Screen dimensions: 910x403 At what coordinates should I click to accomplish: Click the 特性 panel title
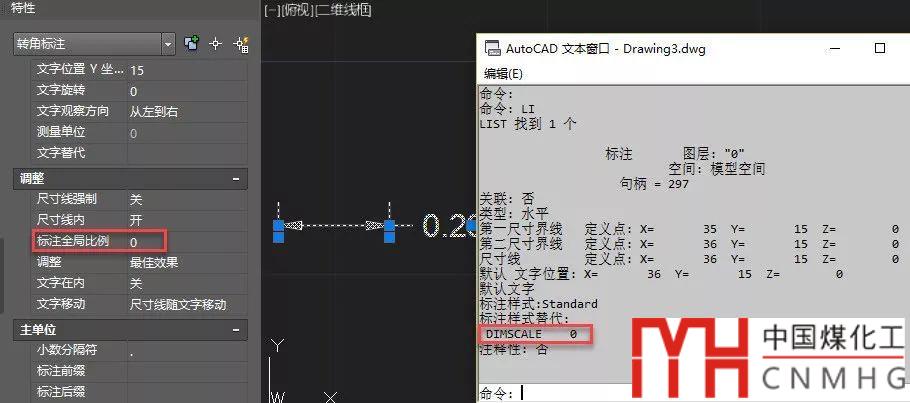coord(23,8)
